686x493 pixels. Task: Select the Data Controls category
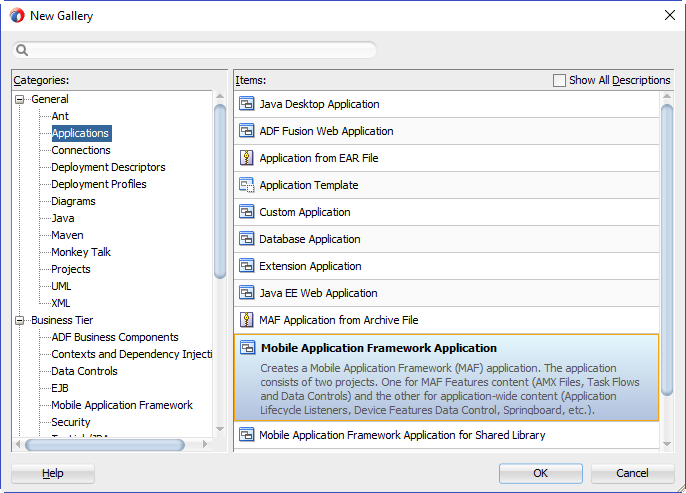click(x=84, y=371)
